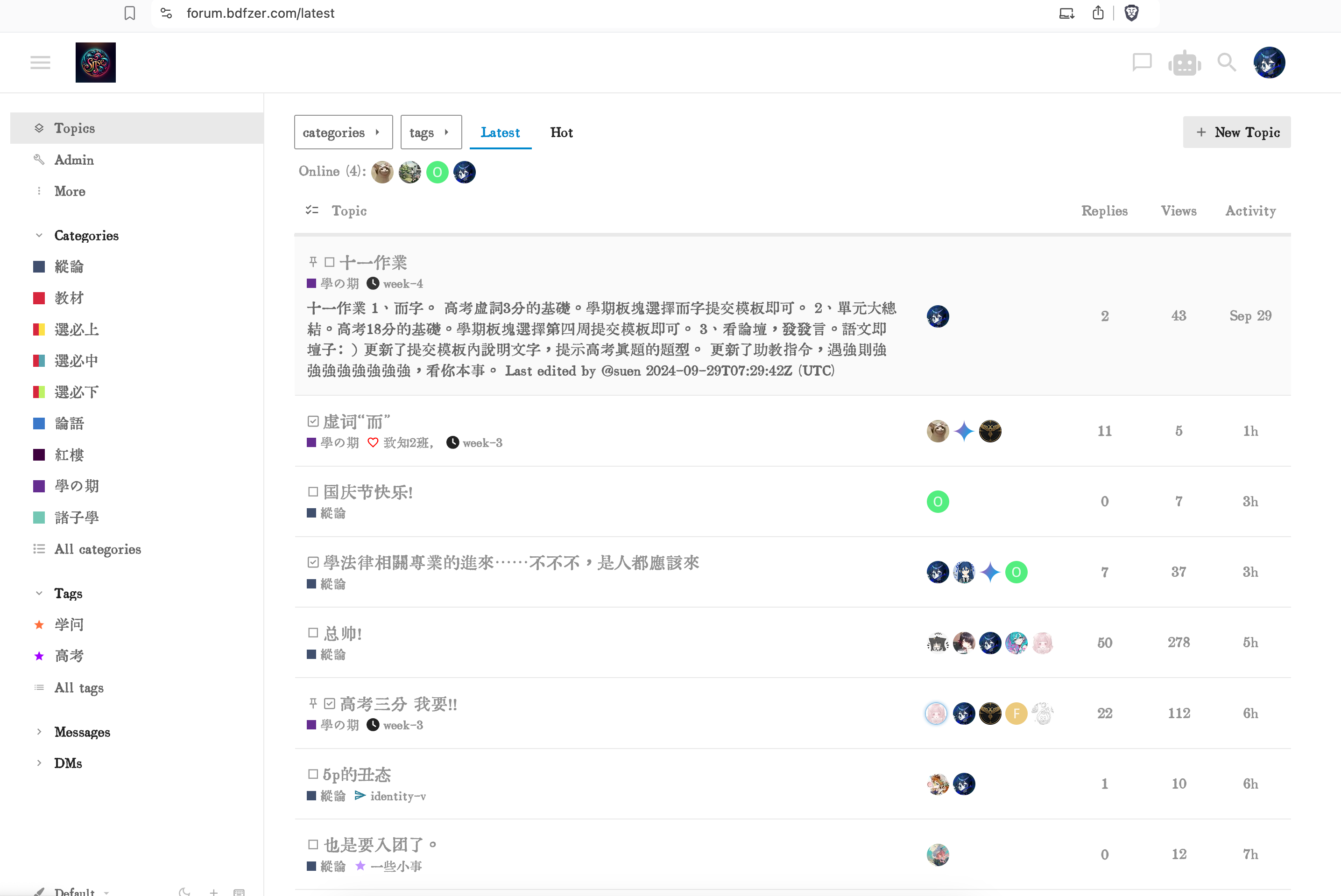
Task: Tick the checkbox next to 总帅! topic
Action: point(313,633)
